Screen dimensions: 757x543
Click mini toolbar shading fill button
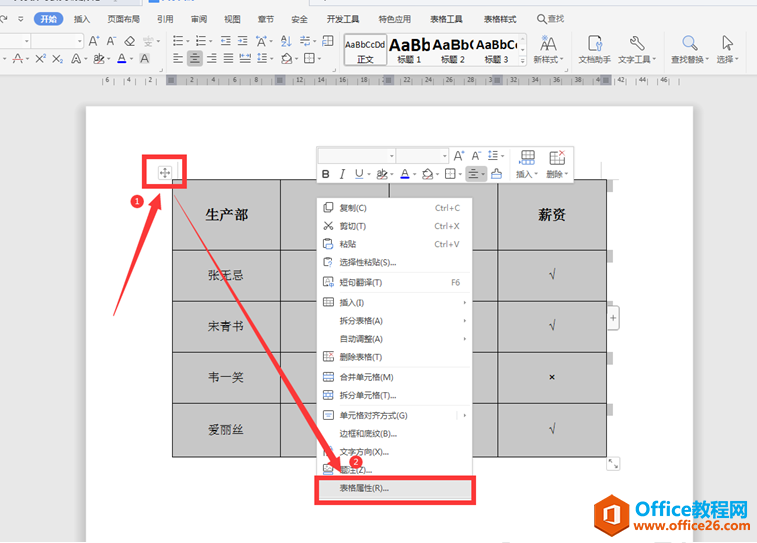(427, 174)
